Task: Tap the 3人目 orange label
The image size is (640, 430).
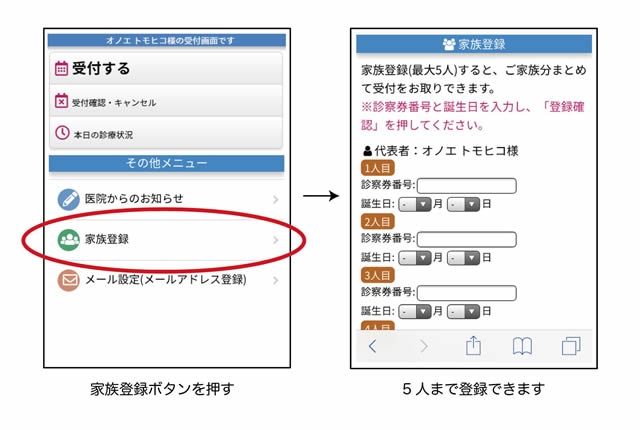Action: tap(378, 275)
